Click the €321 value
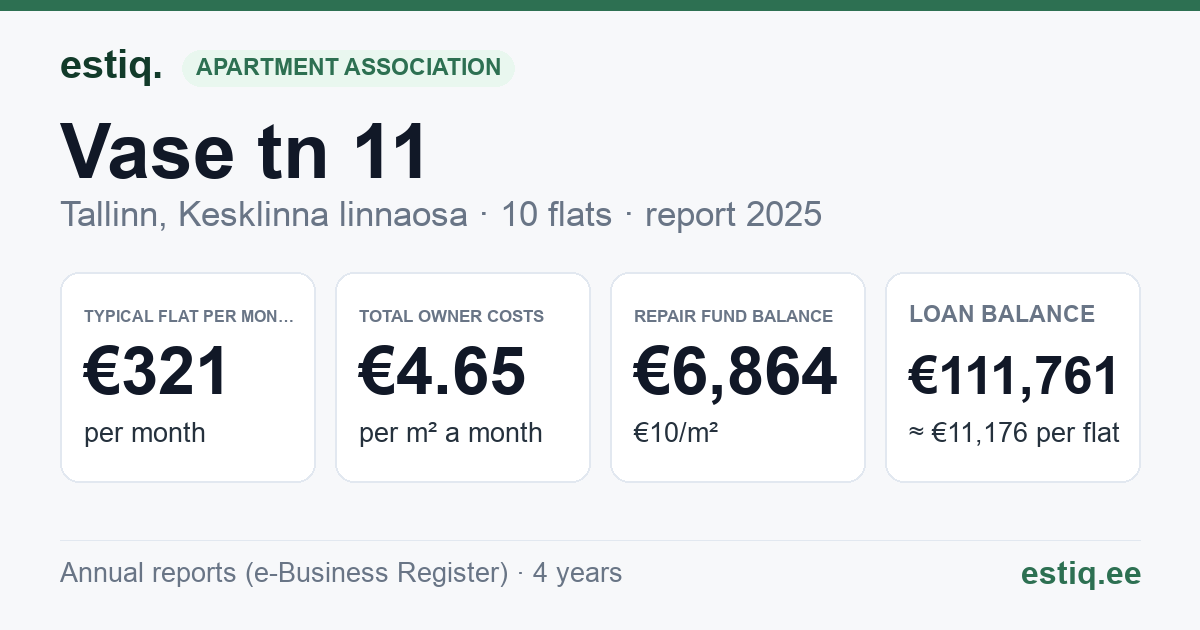Image resolution: width=1200 pixels, height=630 pixels. point(157,372)
